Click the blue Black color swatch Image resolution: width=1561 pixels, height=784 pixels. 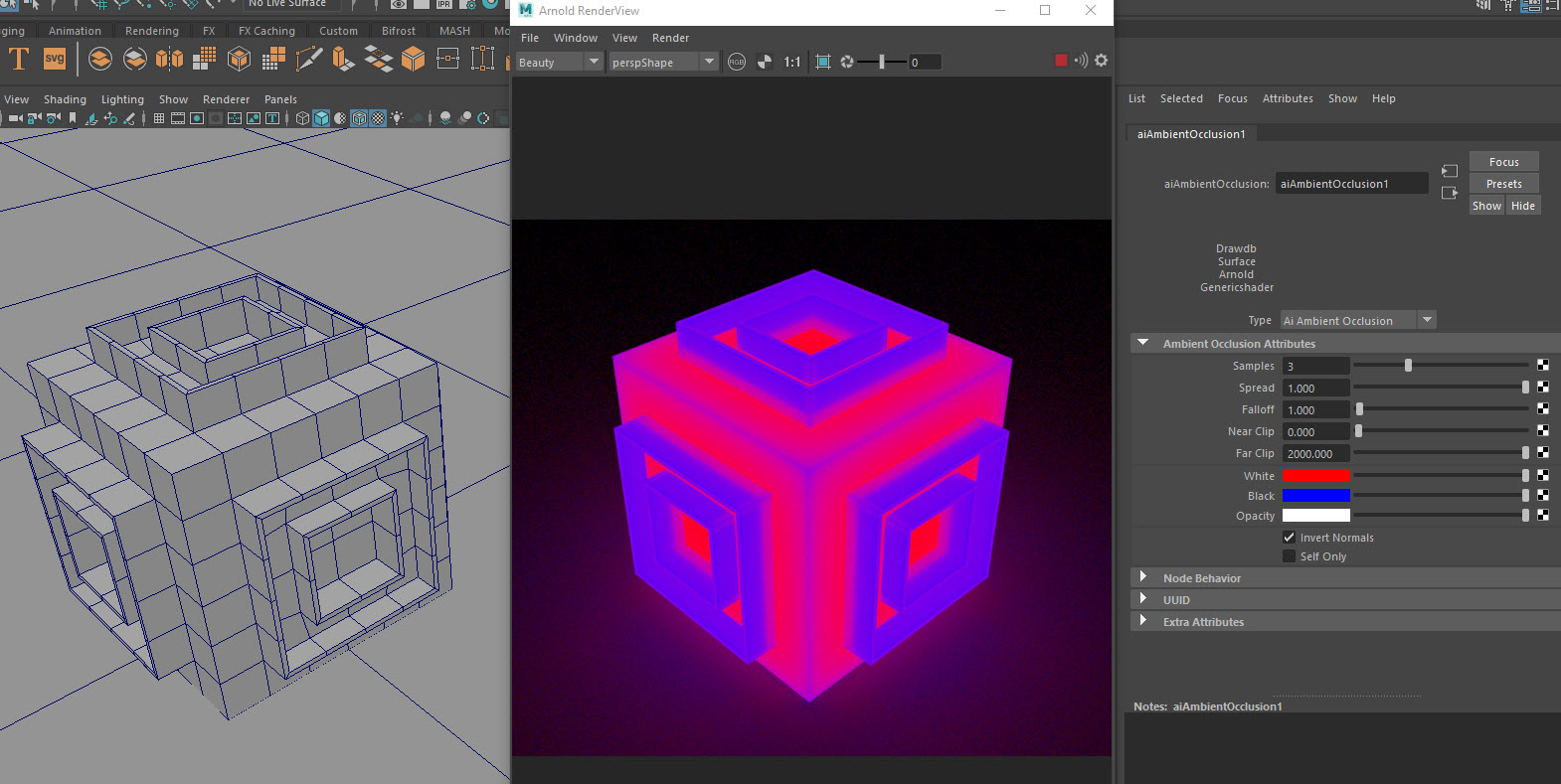coord(1315,495)
